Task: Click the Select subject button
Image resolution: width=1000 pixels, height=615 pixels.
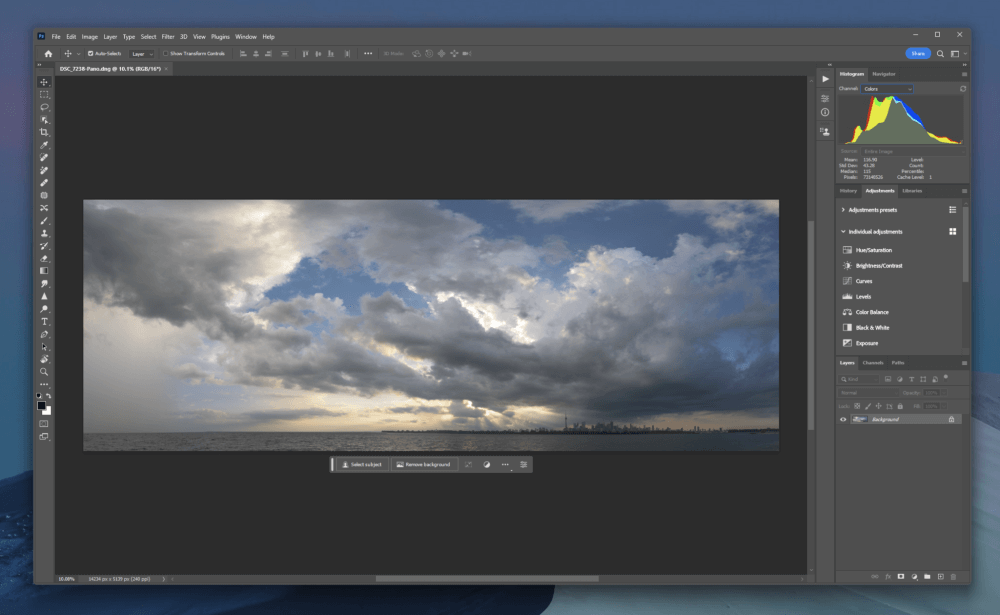Action: [362, 465]
